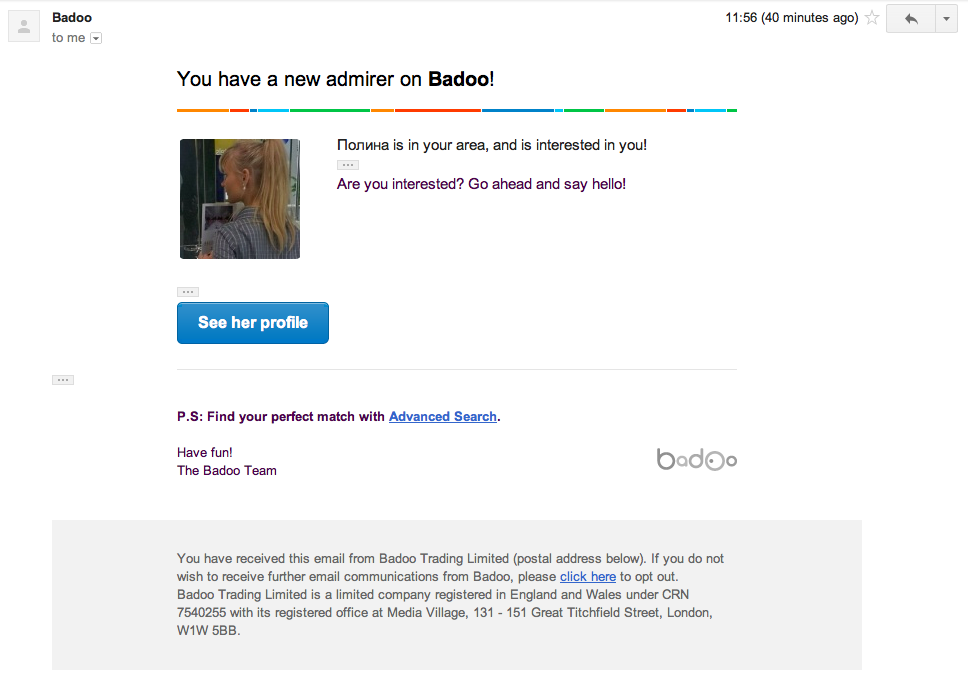
Task: Click the 'to me' recipient text
Action: [x=69, y=38]
